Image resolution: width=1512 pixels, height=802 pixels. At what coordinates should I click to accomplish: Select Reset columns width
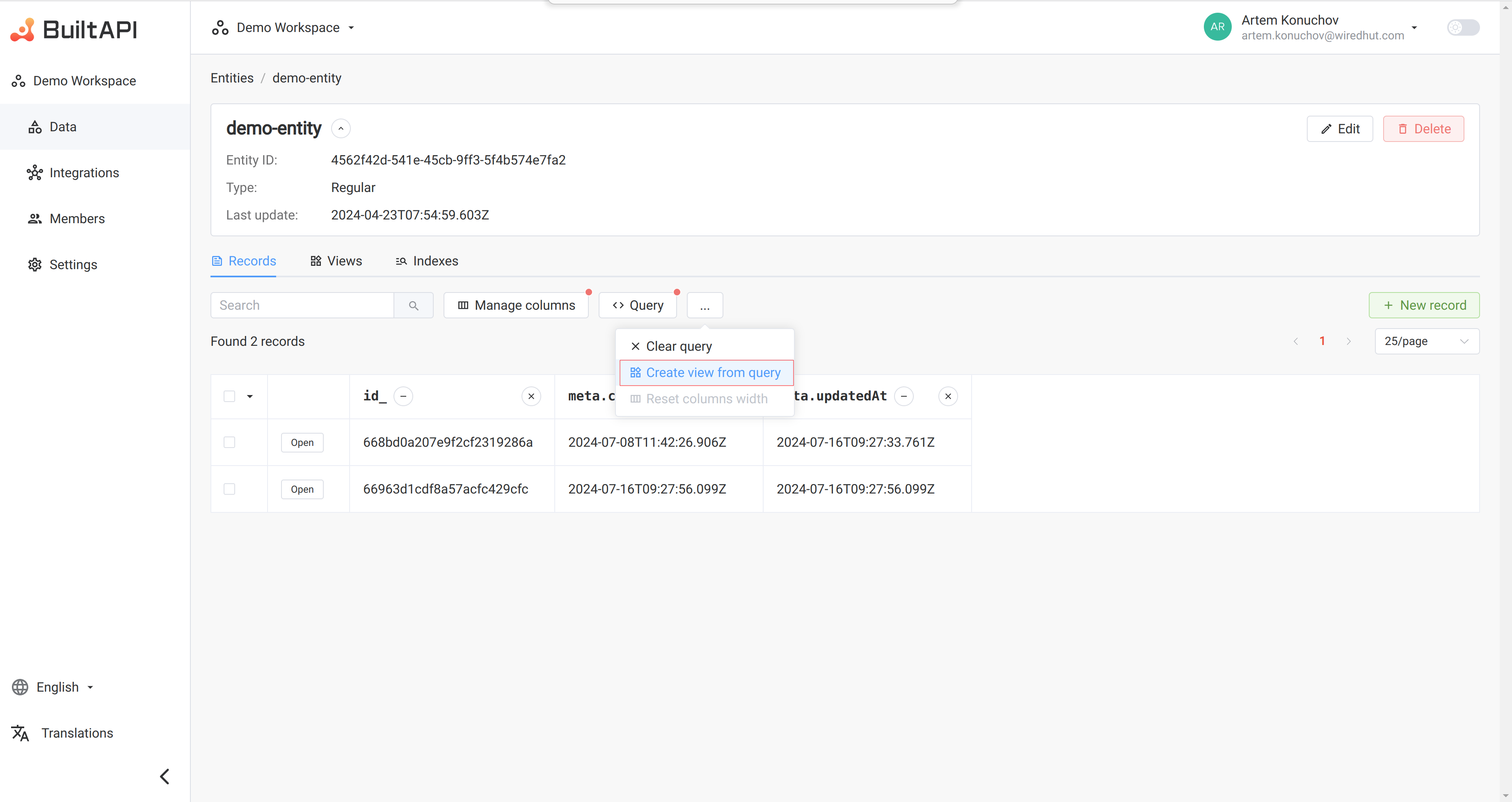pos(705,399)
